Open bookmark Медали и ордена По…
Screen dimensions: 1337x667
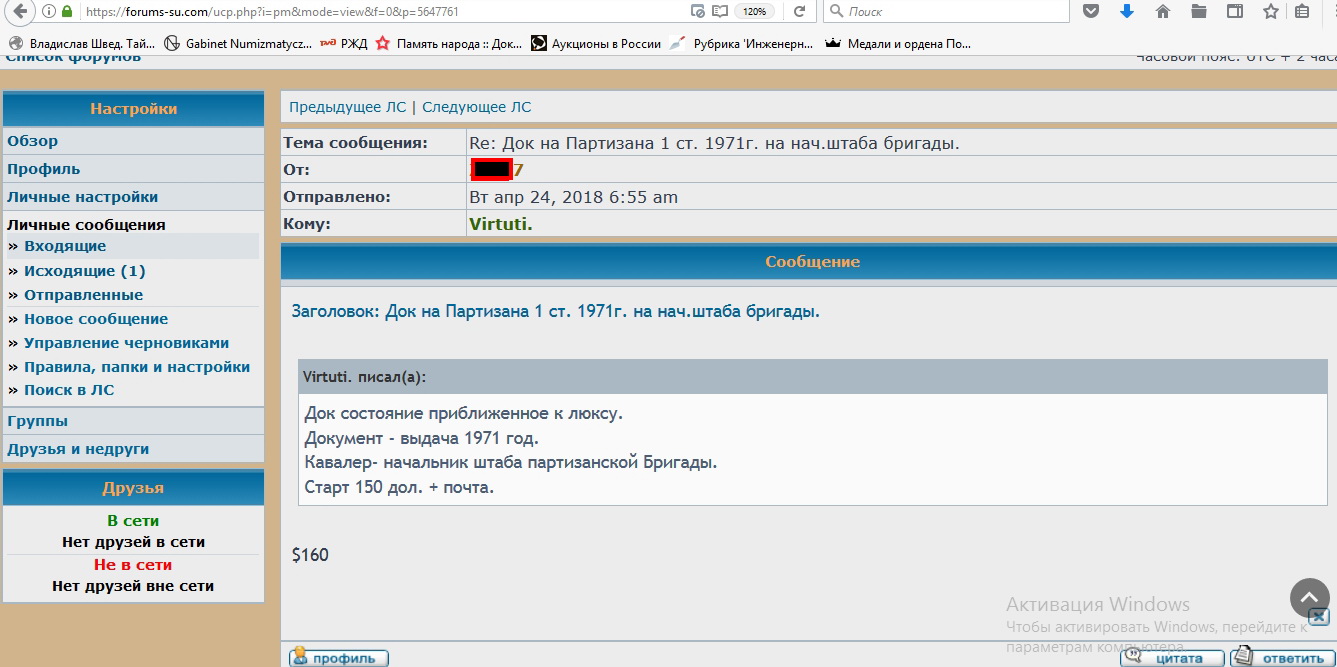coord(898,43)
